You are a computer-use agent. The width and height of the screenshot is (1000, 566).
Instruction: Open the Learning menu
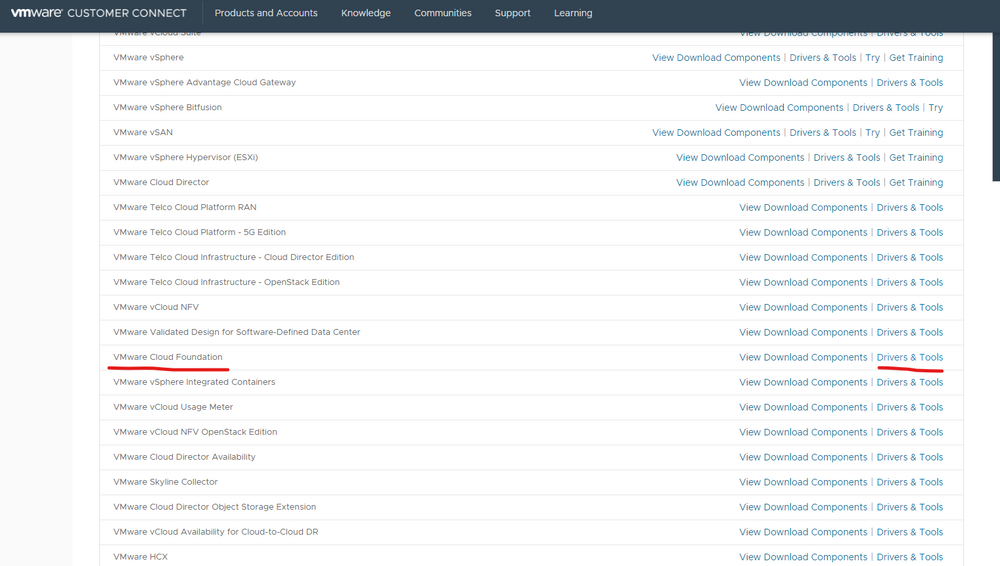pos(573,13)
